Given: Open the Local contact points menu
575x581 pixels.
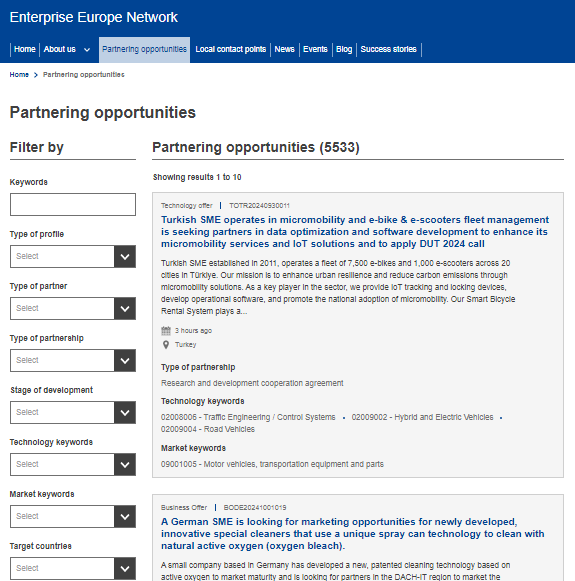Looking at the screenshot, I should tap(230, 49).
